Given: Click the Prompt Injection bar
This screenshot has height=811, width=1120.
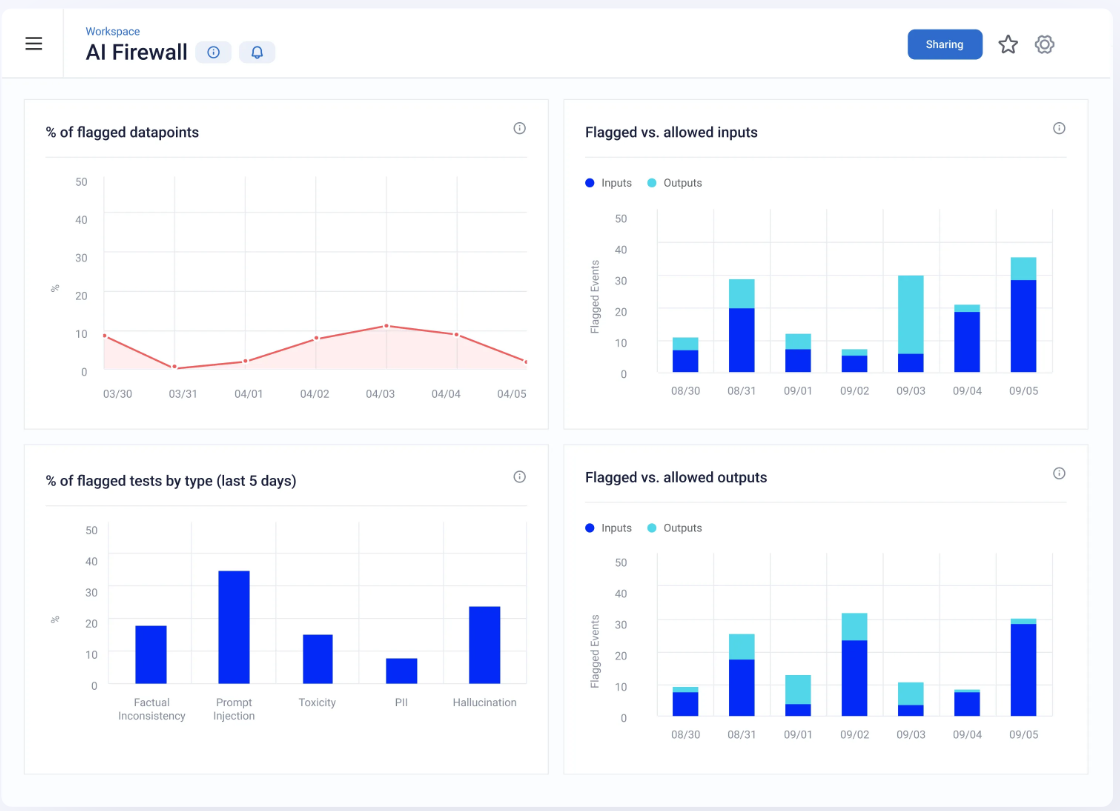Looking at the screenshot, I should [x=234, y=627].
